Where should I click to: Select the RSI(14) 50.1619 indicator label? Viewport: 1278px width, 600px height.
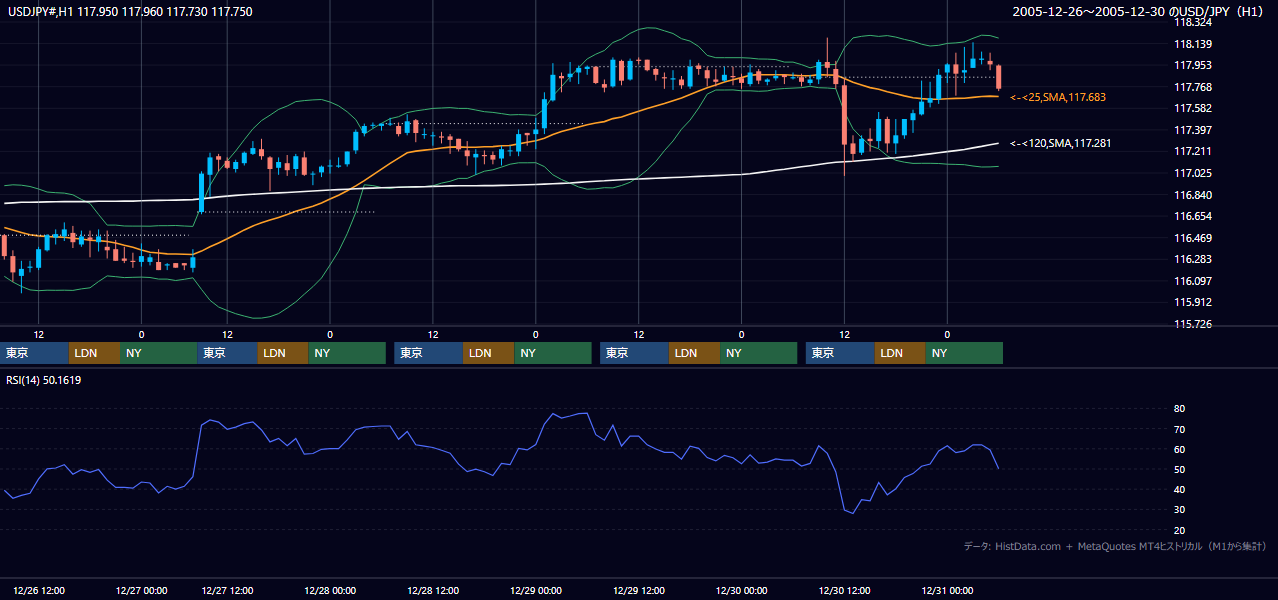coord(44,380)
